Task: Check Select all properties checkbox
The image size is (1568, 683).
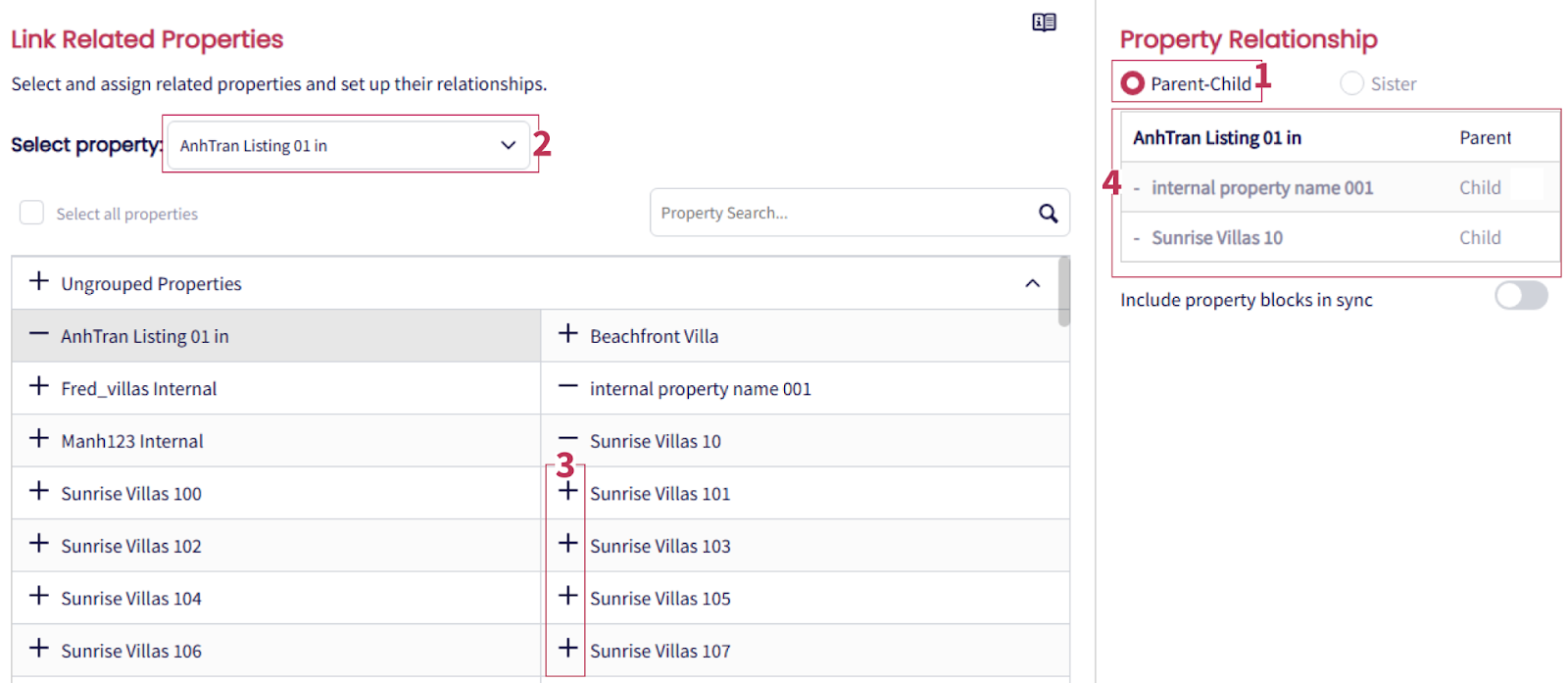Action: pos(32,213)
